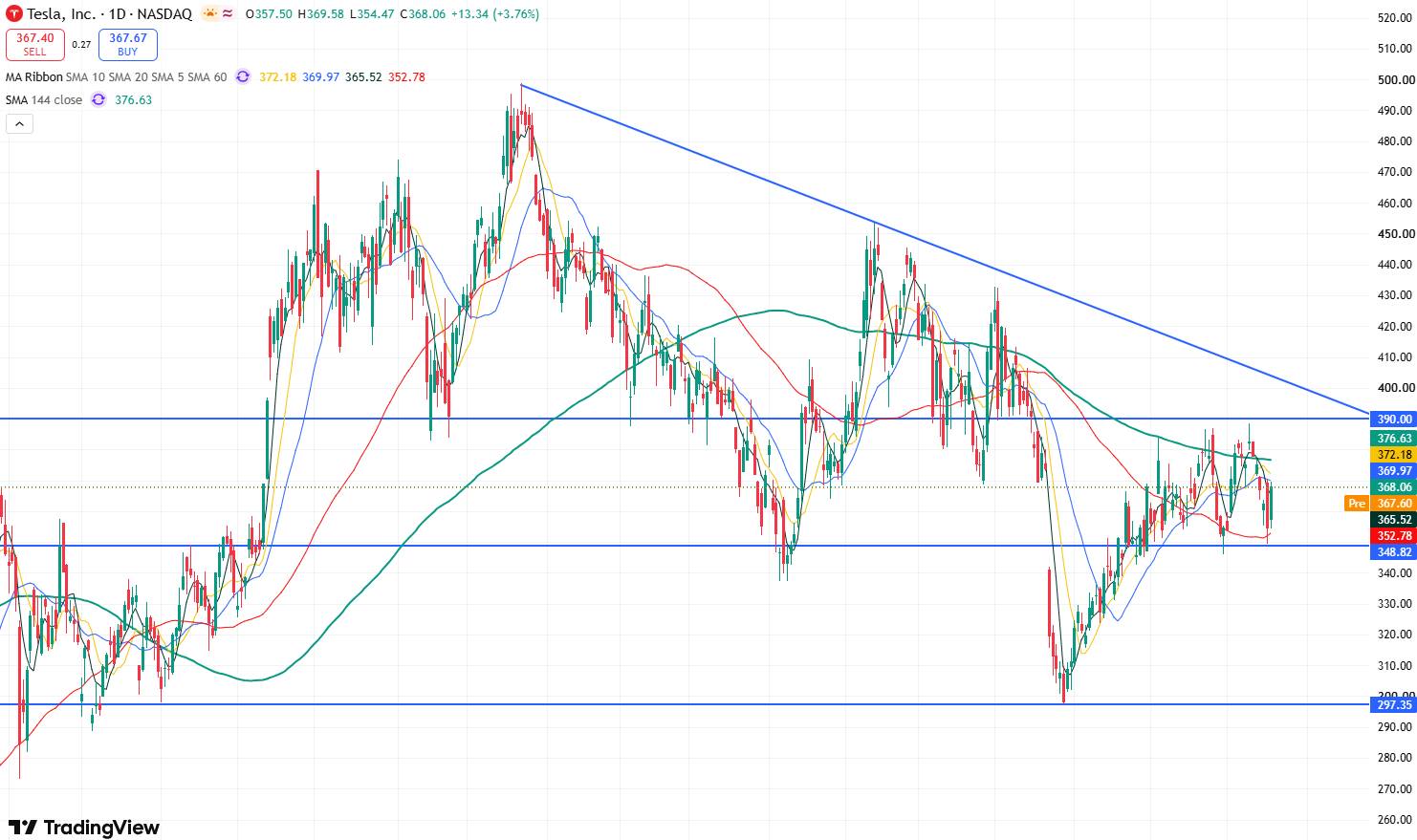The height and width of the screenshot is (840, 1417).
Task: Click the 367.60 pre-market price axis label
Action: pyautogui.click(x=1393, y=504)
